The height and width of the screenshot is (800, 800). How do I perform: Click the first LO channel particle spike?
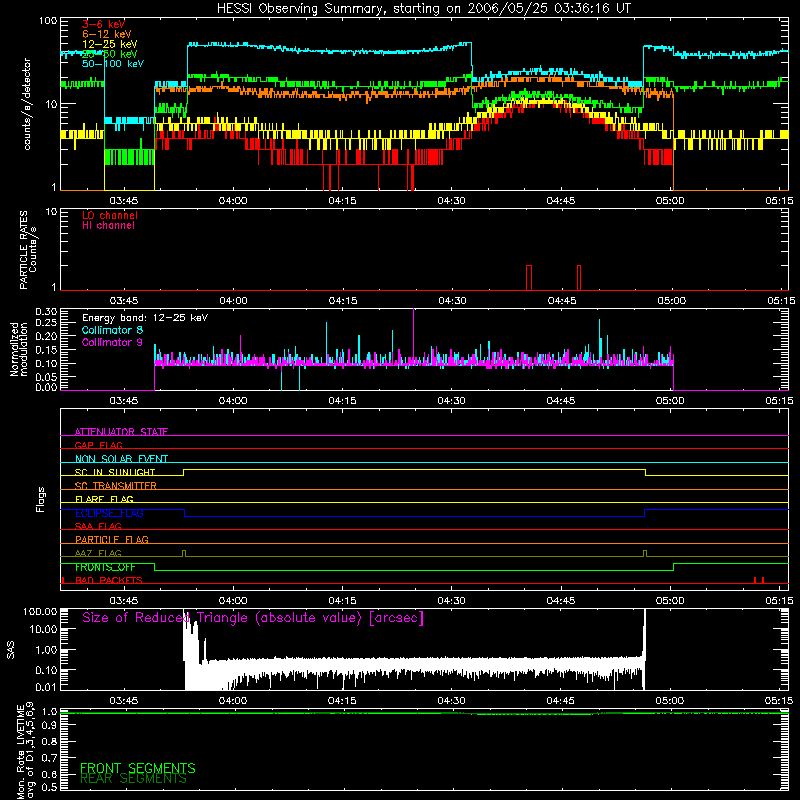529,278
